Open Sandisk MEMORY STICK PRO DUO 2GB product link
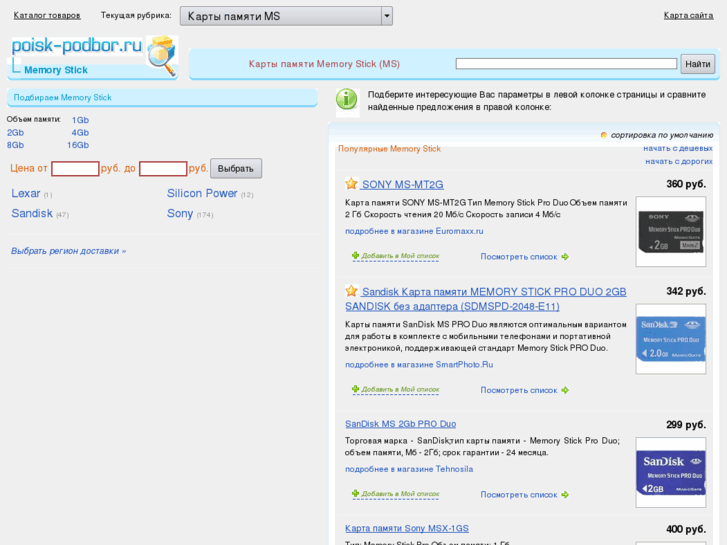Screen dimensions: 727x545 coord(485,299)
